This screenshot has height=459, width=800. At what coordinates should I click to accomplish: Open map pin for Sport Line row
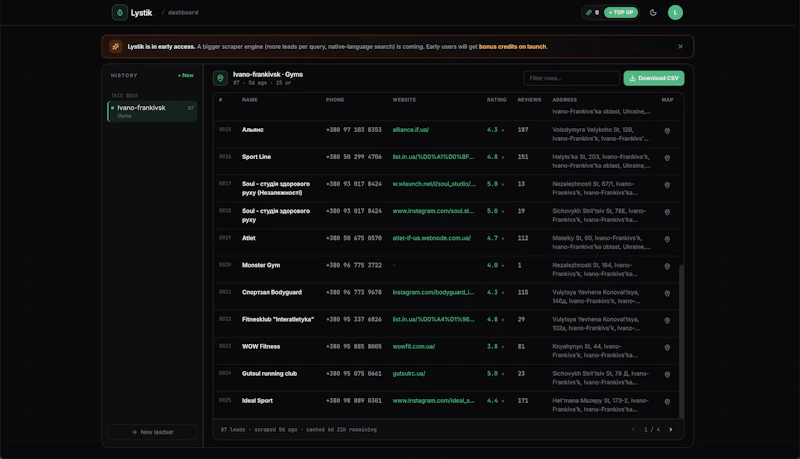[667, 158]
